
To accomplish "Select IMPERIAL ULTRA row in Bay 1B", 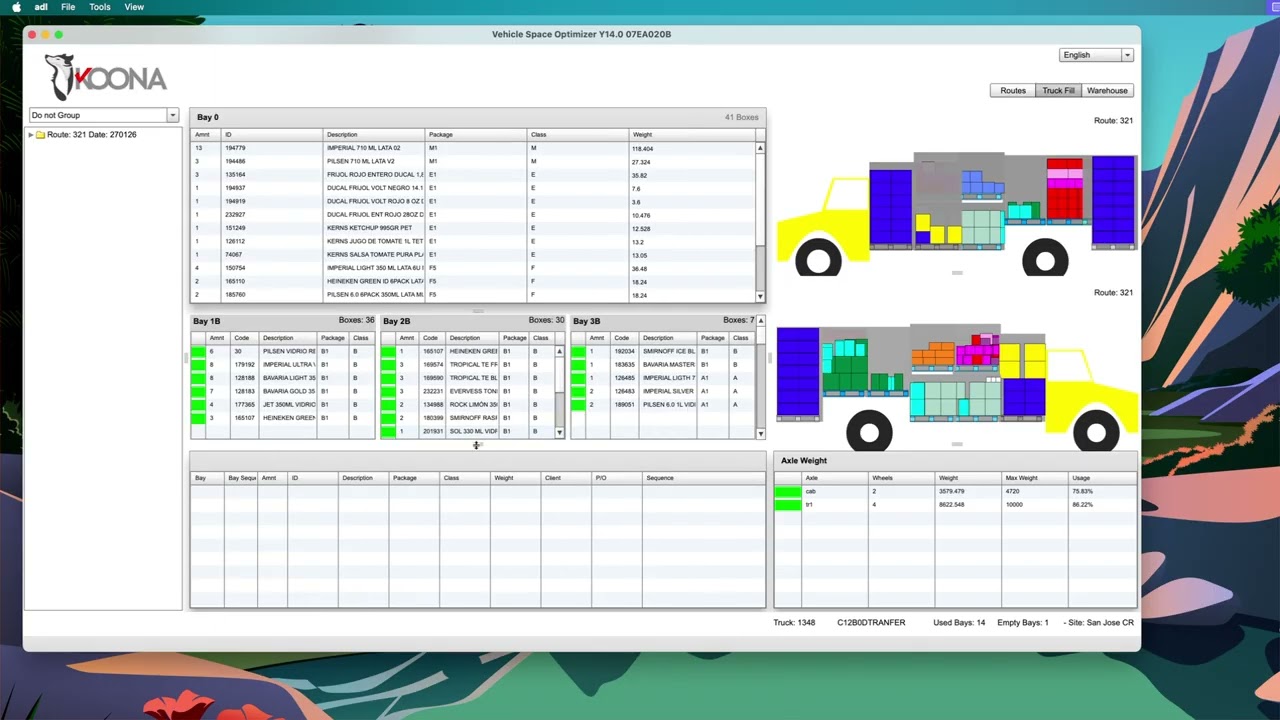I will click(283, 365).
